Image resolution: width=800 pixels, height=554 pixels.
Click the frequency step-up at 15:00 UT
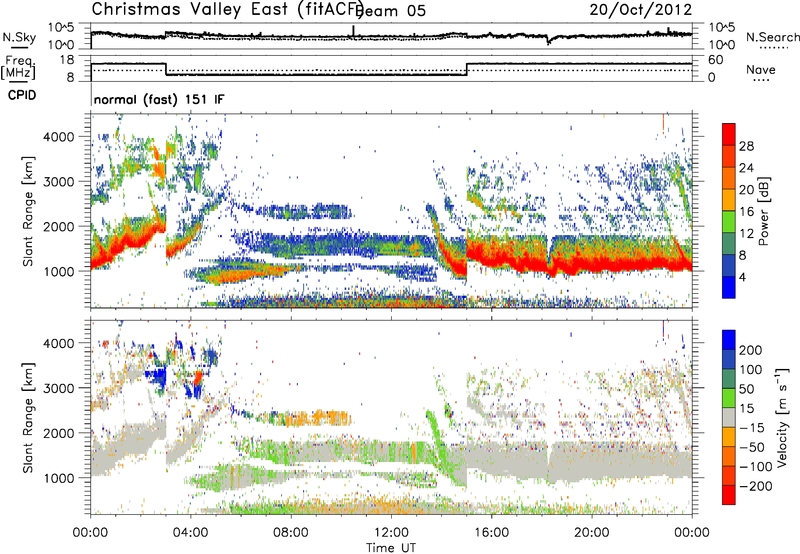click(467, 69)
